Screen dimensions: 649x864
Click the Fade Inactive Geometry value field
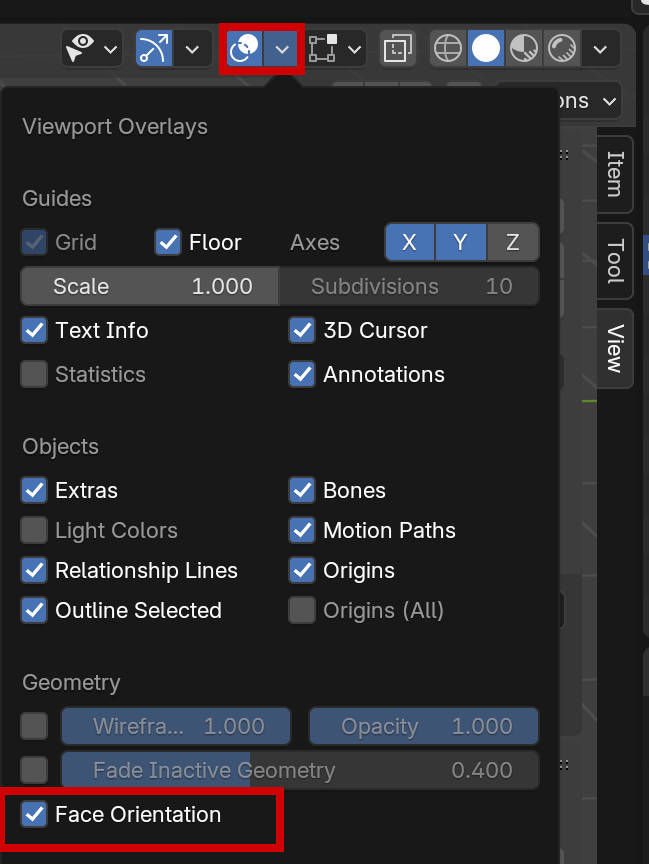click(x=299, y=770)
